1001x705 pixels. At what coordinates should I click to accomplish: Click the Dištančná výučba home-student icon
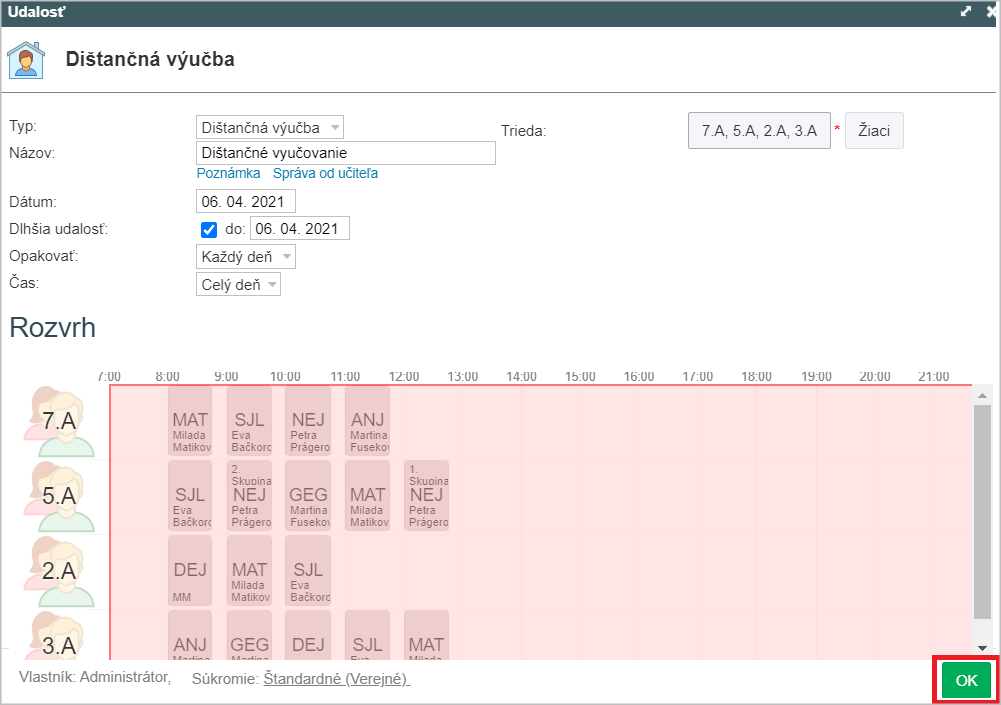tap(26, 60)
